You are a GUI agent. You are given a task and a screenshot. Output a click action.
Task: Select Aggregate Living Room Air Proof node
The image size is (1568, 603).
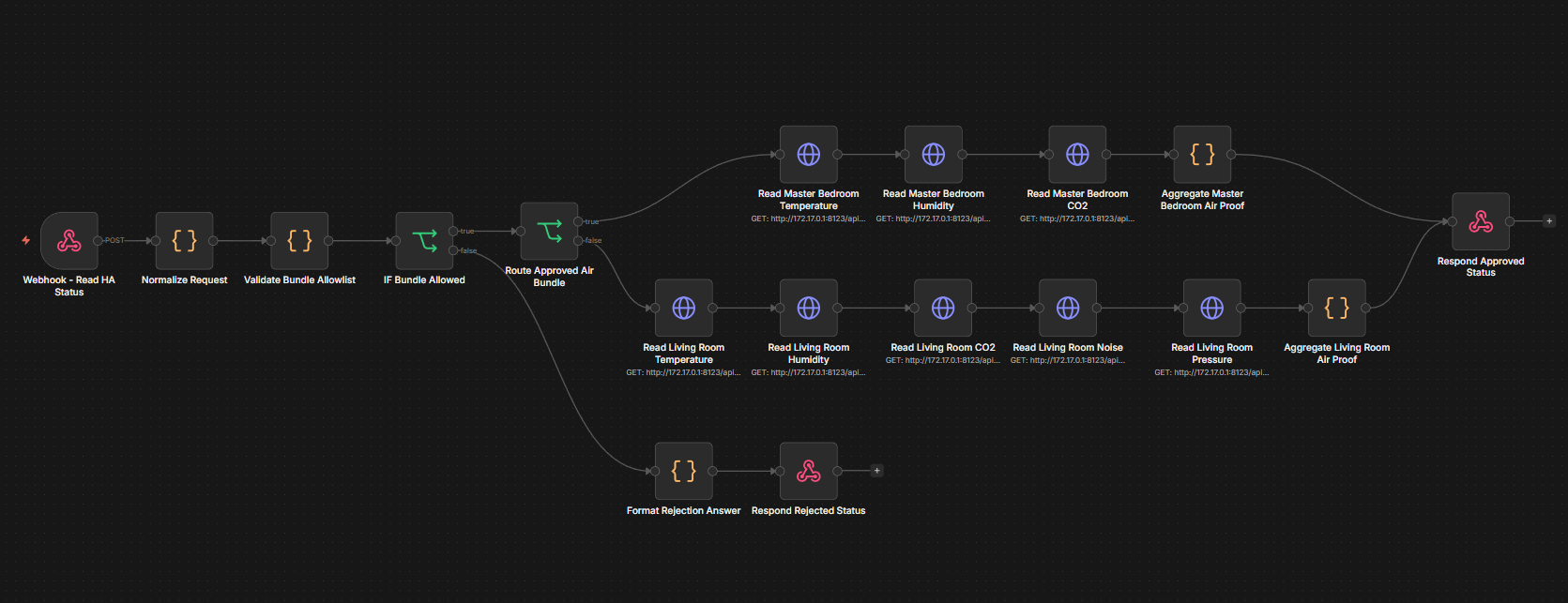tap(1337, 309)
